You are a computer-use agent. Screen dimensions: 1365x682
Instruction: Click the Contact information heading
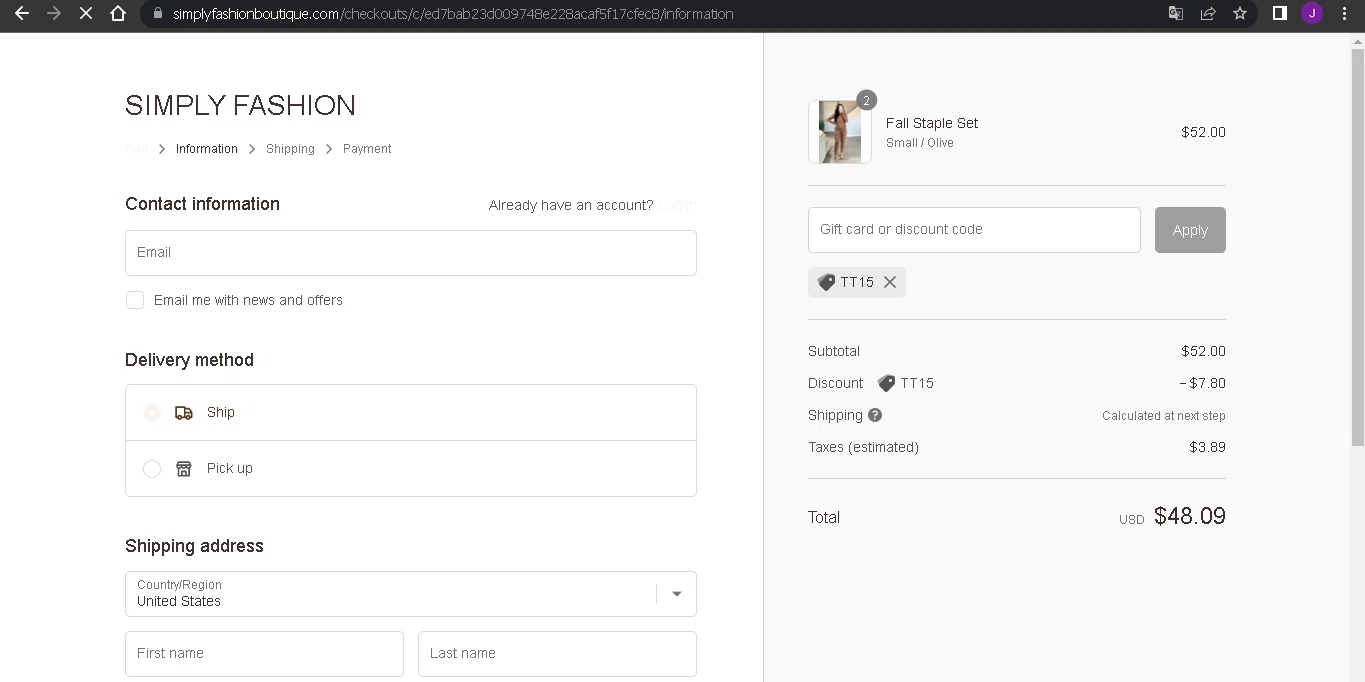pos(202,204)
